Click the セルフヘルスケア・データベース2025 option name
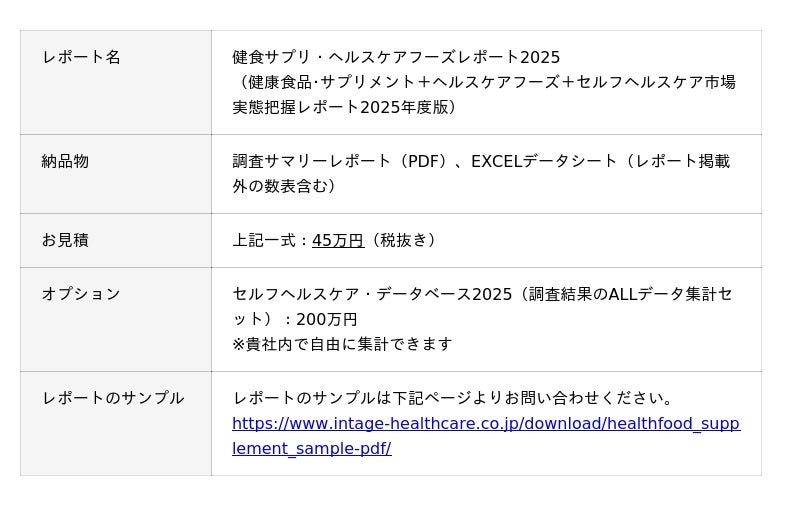 [372, 294]
